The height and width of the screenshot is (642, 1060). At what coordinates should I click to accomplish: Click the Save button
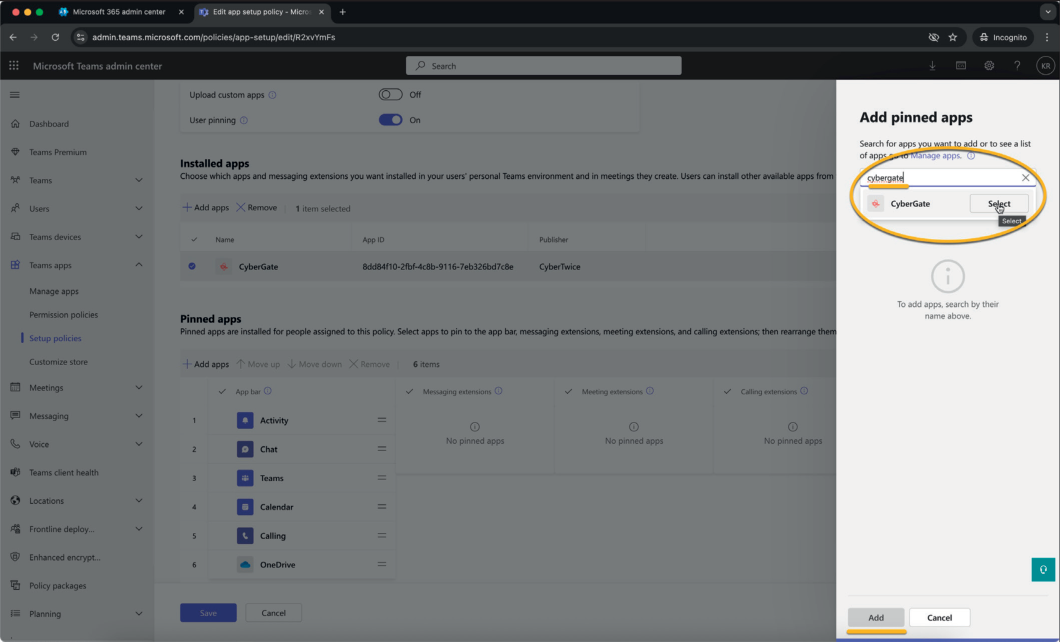point(208,612)
